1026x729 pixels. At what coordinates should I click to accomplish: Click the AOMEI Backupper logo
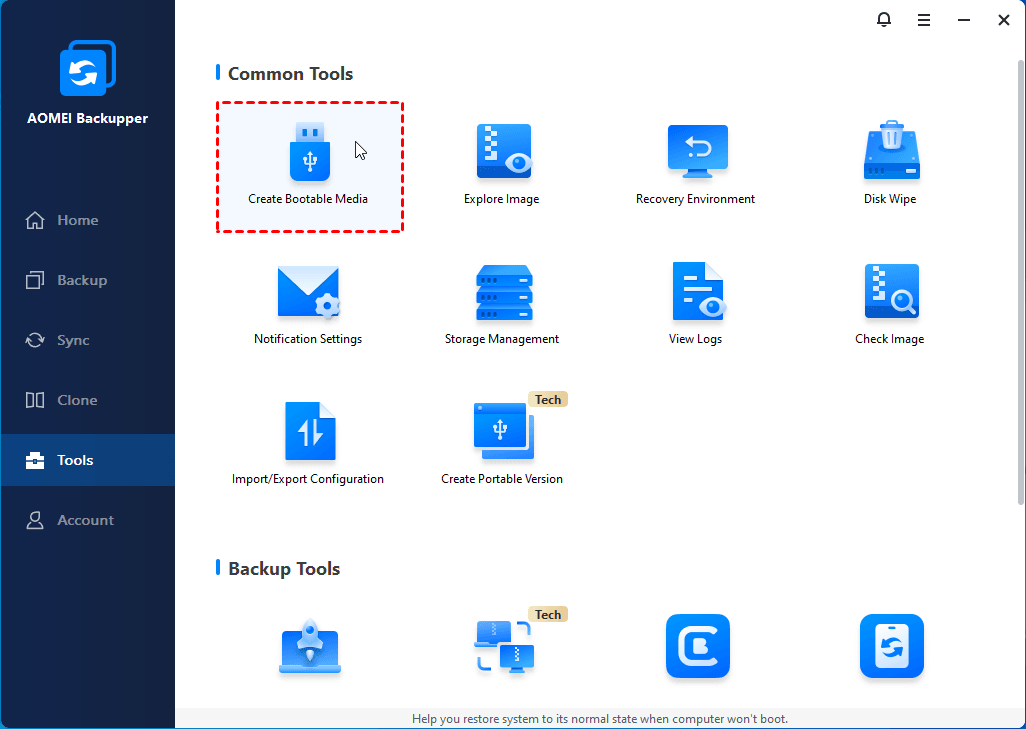(87, 71)
